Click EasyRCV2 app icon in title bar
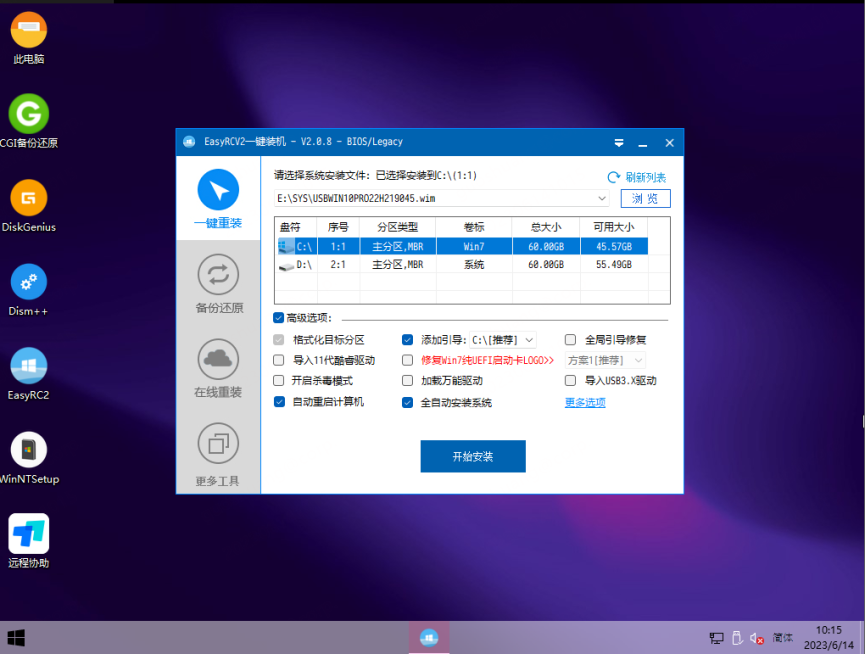Viewport: 865px width, 654px height. (189, 142)
